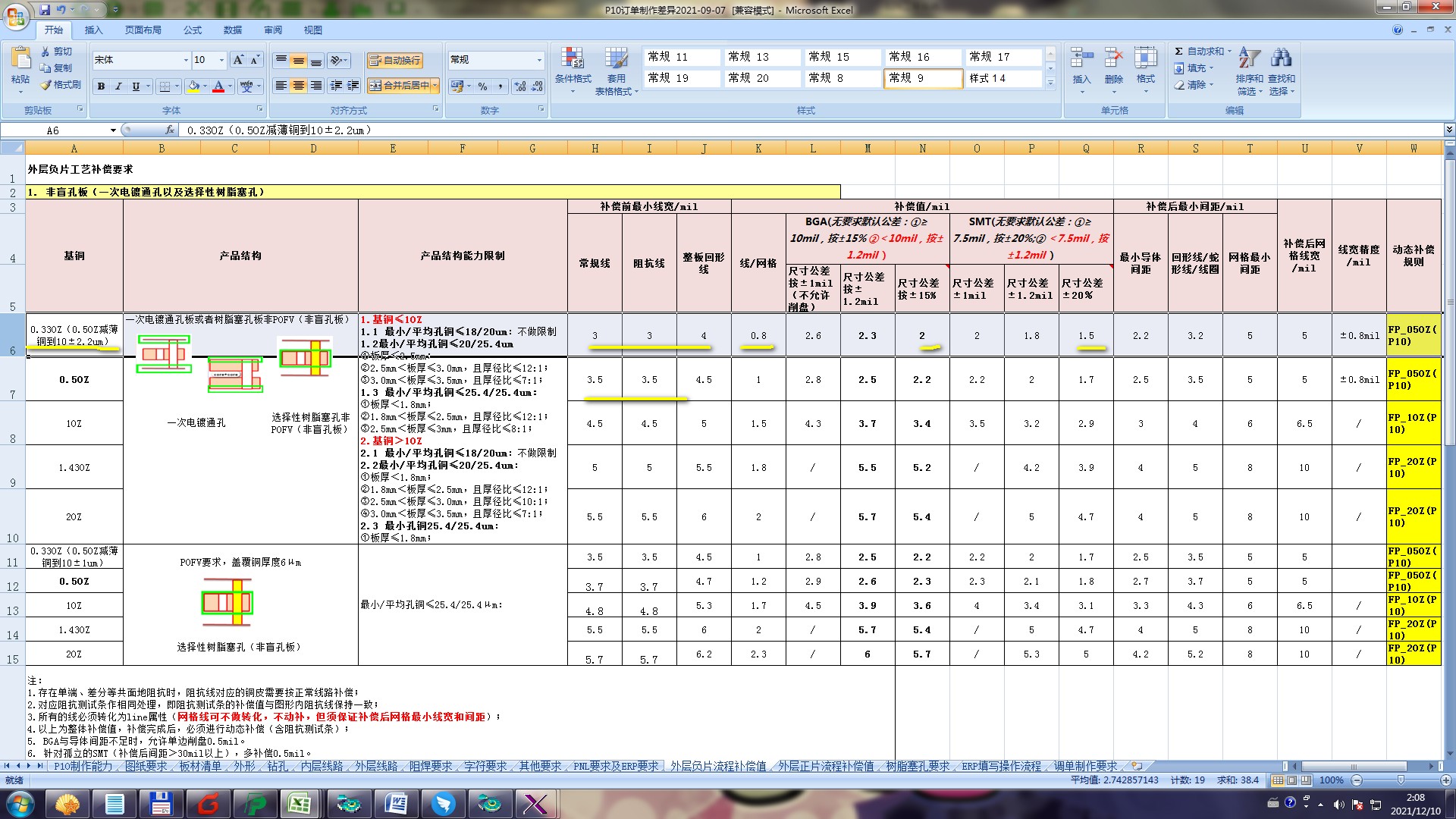
Task: Toggle bold formatting
Action: [x=101, y=86]
